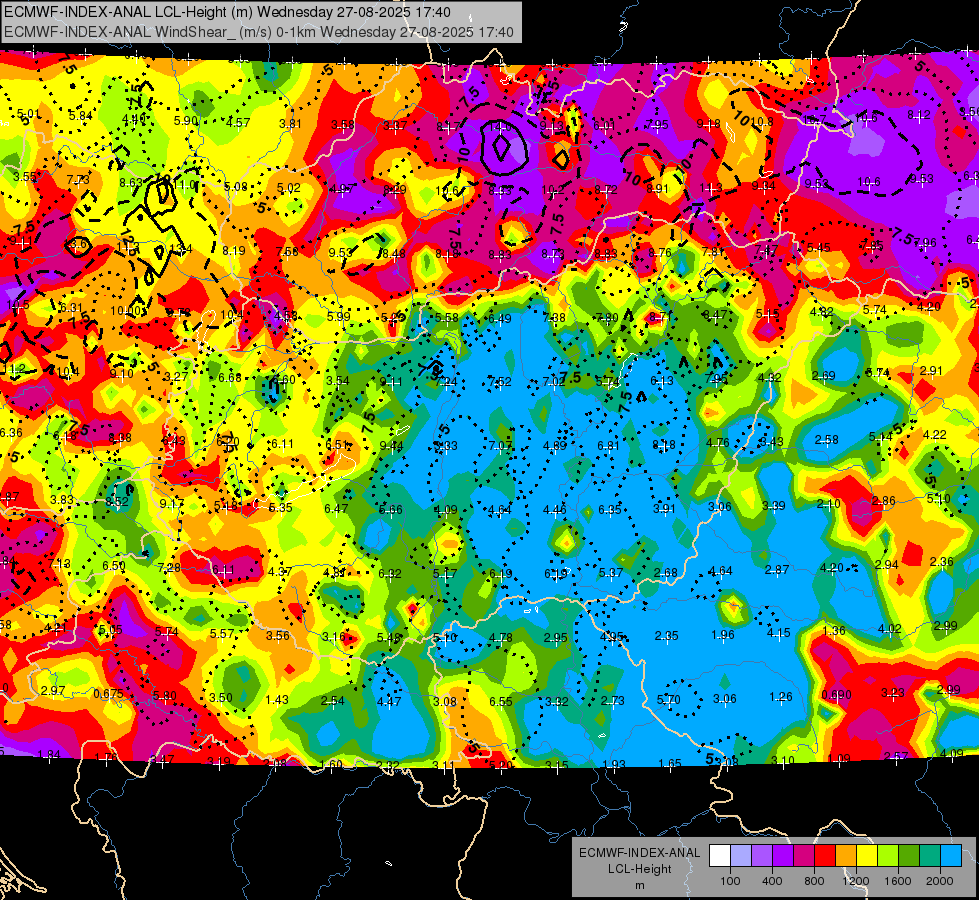Click the grid value 5.01
This screenshot has width=979, height=900.
click(x=28, y=114)
